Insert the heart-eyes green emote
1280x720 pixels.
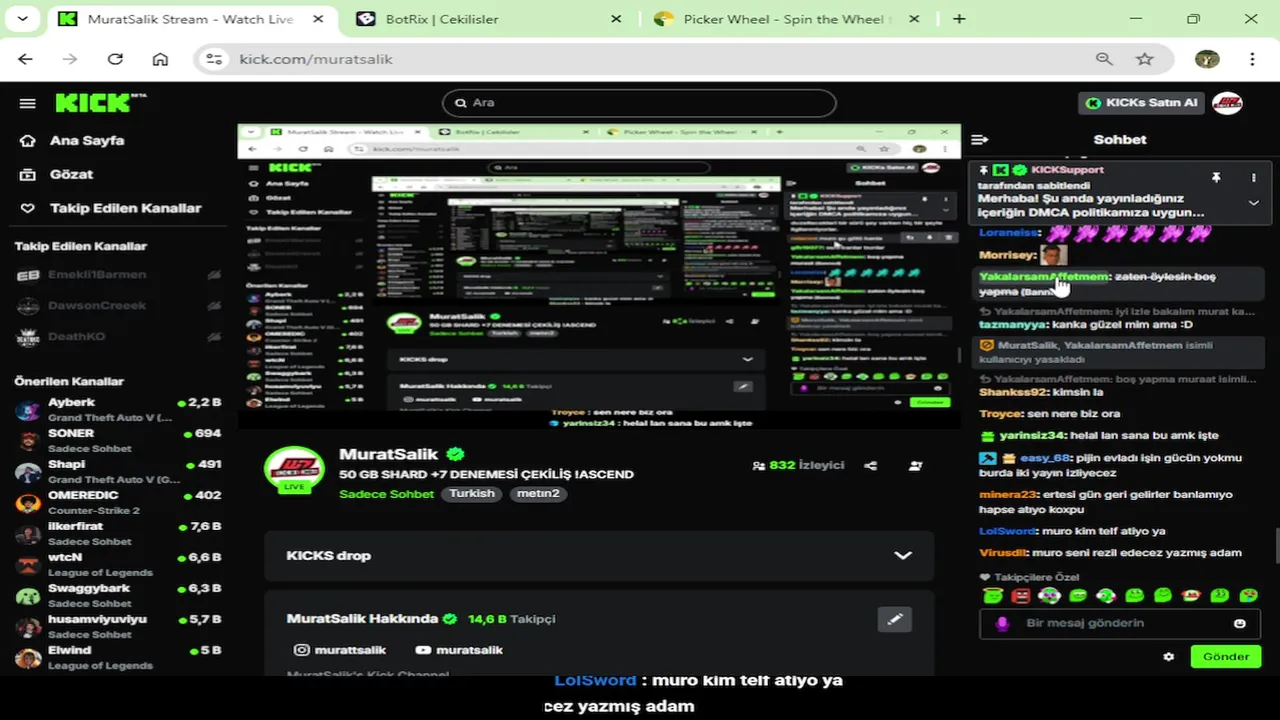pyautogui.click(x=1249, y=596)
